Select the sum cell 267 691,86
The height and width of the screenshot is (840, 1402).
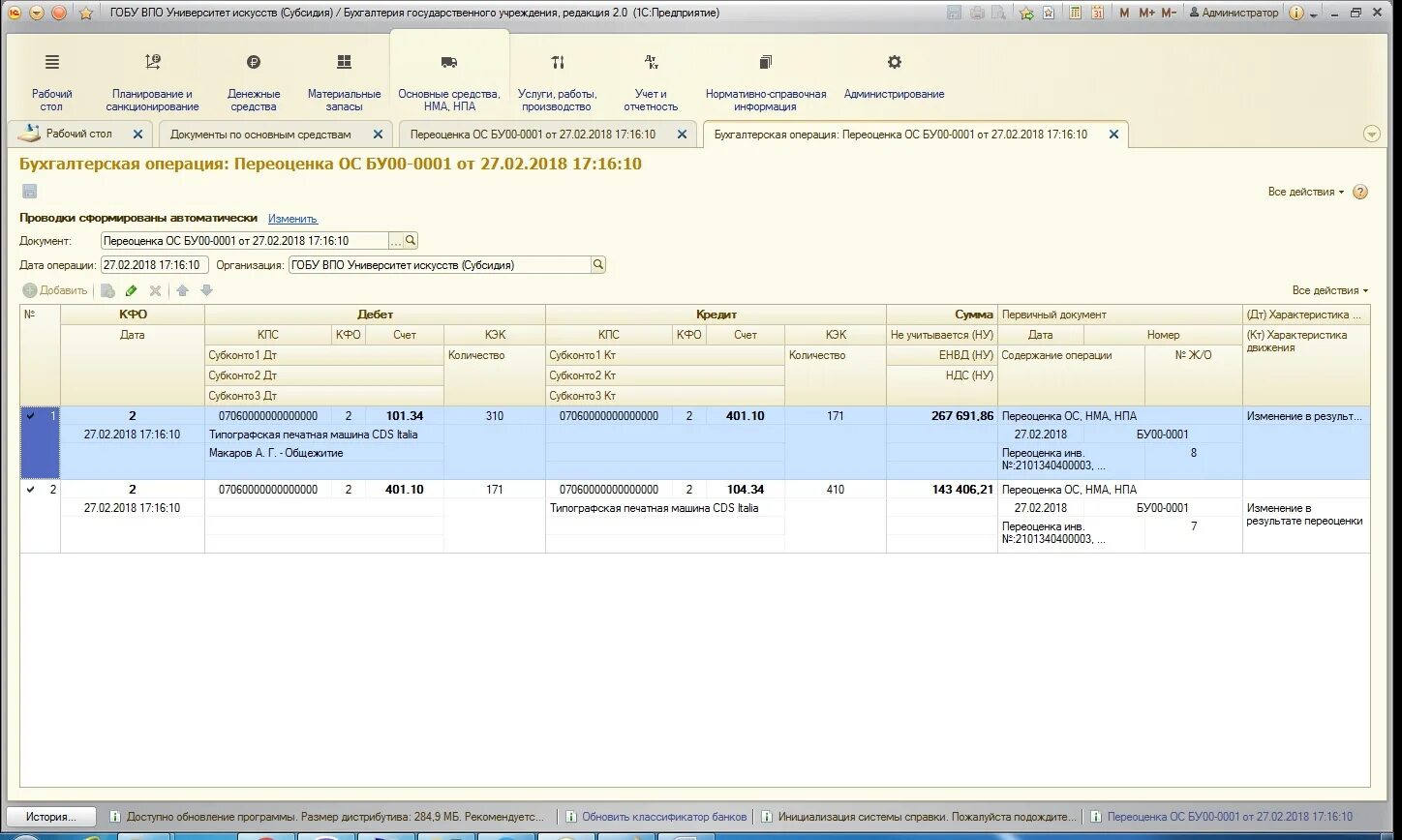coord(942,416)
